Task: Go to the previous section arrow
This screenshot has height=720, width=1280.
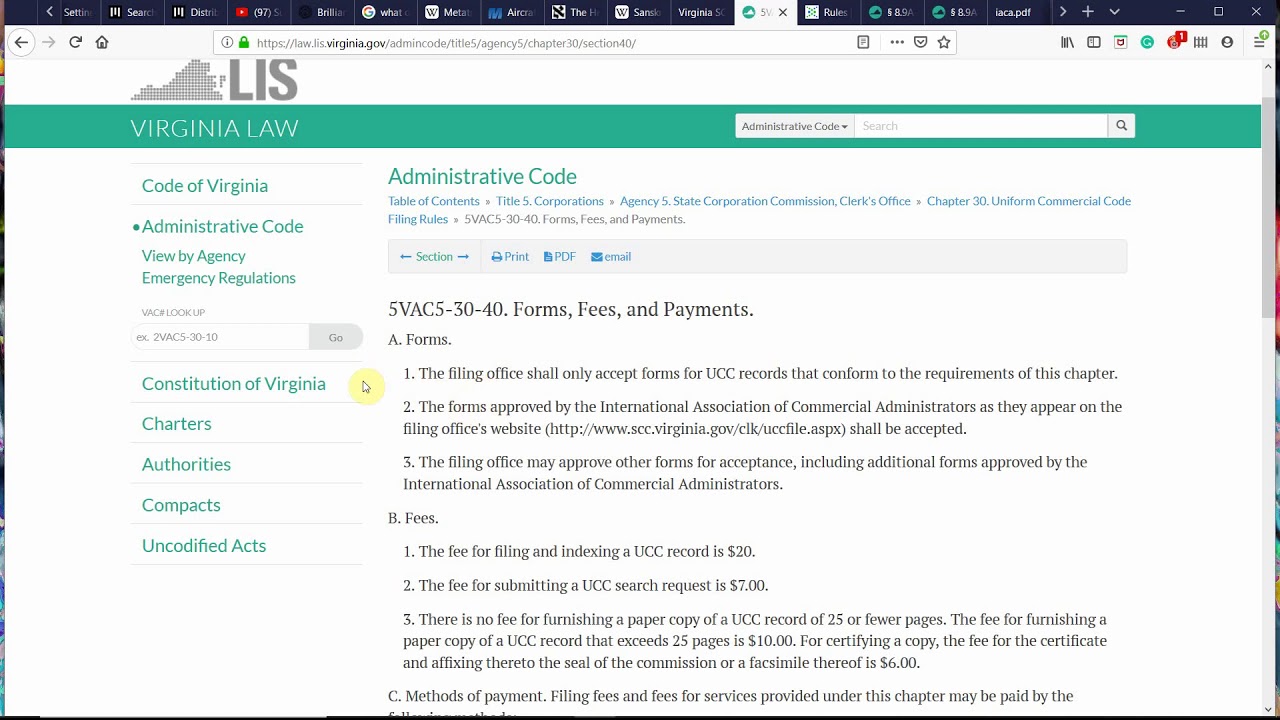Action: coord(406,257)
